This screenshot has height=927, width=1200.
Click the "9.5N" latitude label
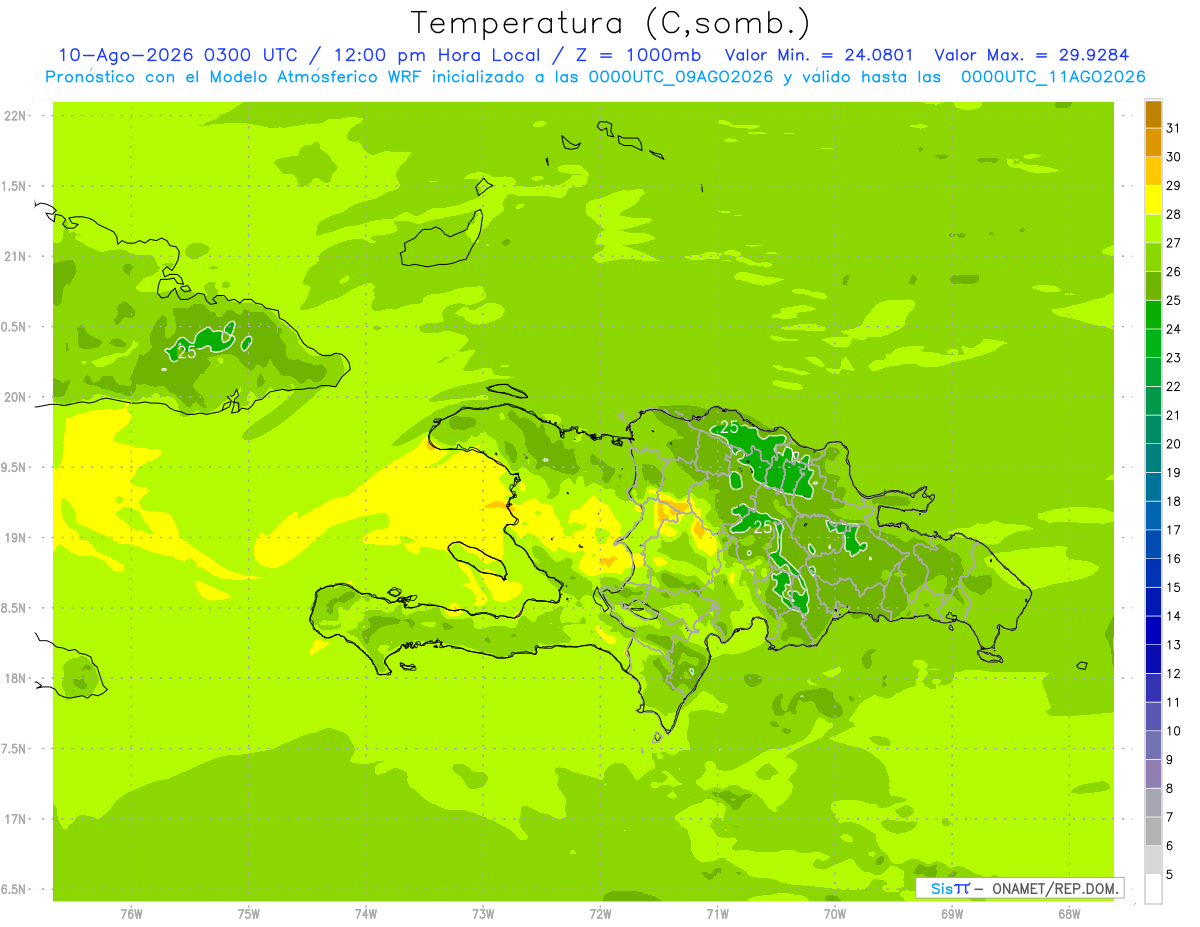(15, 468)
